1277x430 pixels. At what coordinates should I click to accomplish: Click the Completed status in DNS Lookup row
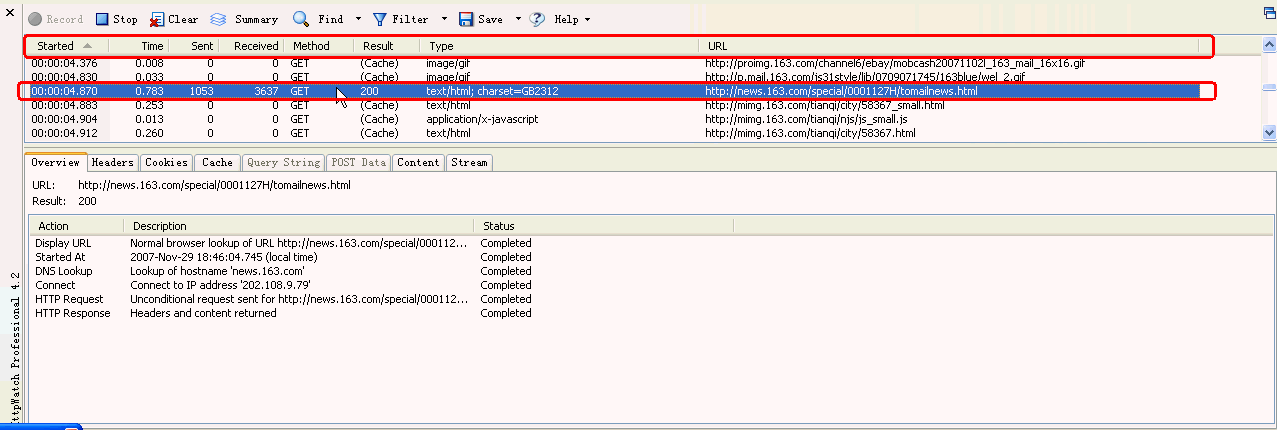505,271
